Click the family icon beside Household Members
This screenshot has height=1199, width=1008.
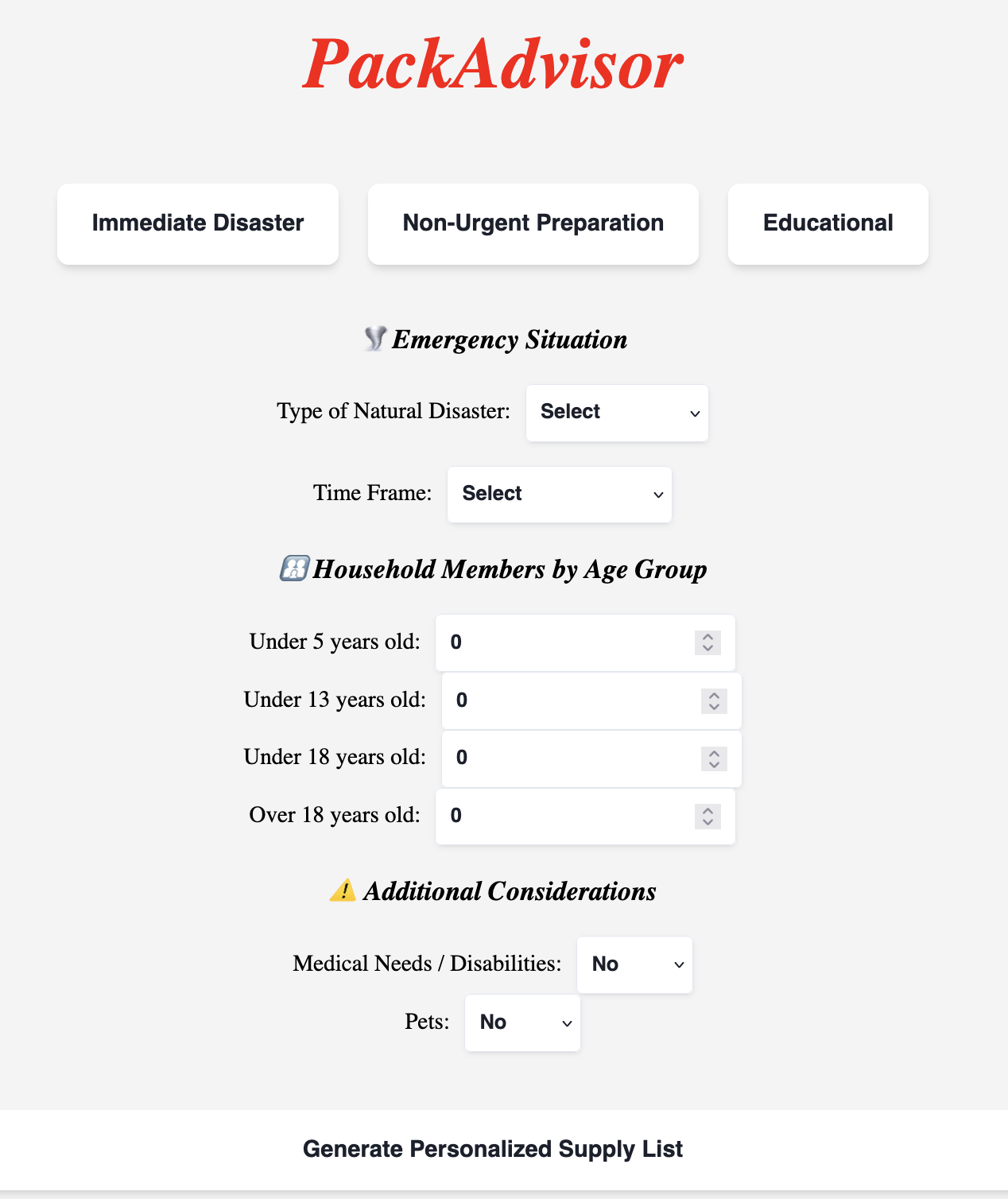pyautogui.click(x=294, y=568)
